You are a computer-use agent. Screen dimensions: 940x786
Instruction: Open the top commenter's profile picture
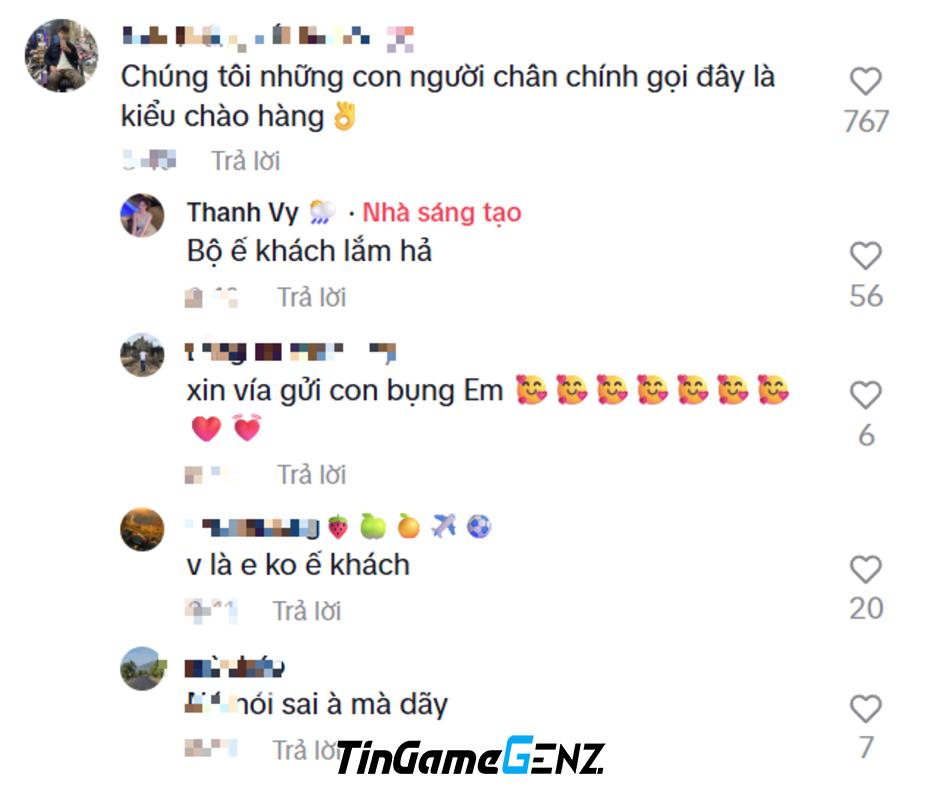point(61,55)
